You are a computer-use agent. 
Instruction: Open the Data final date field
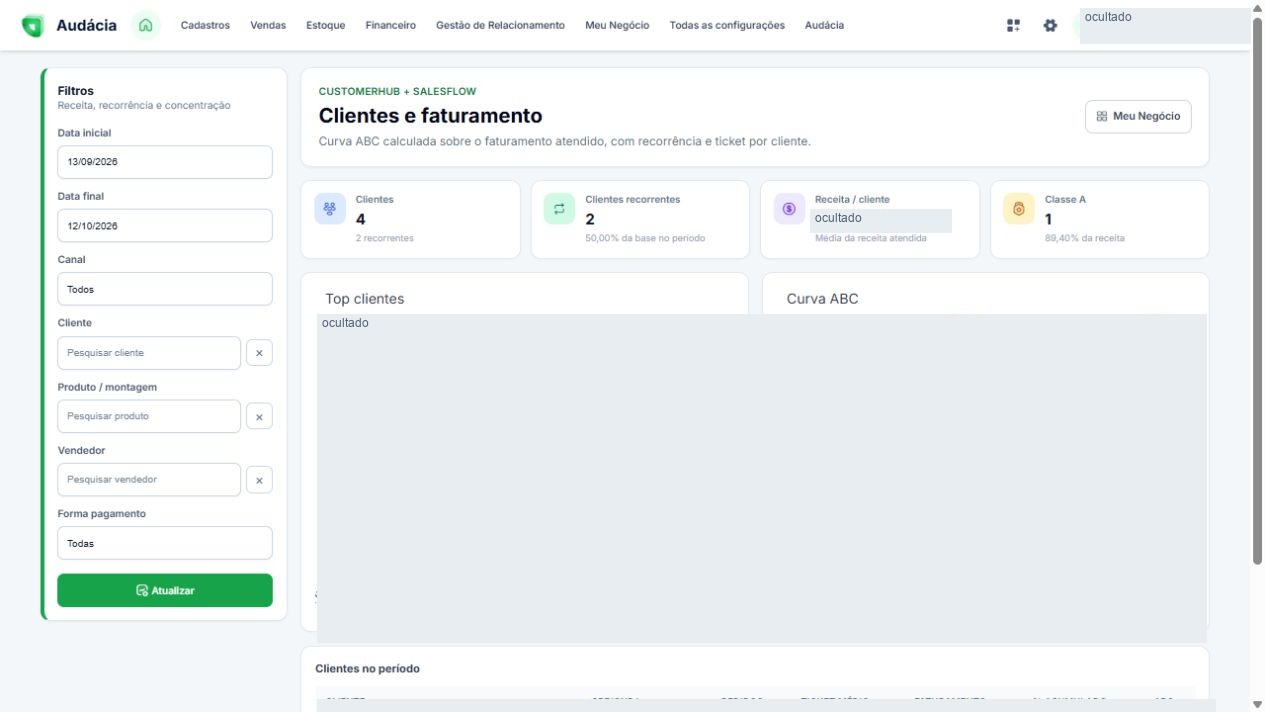[165, 225]
